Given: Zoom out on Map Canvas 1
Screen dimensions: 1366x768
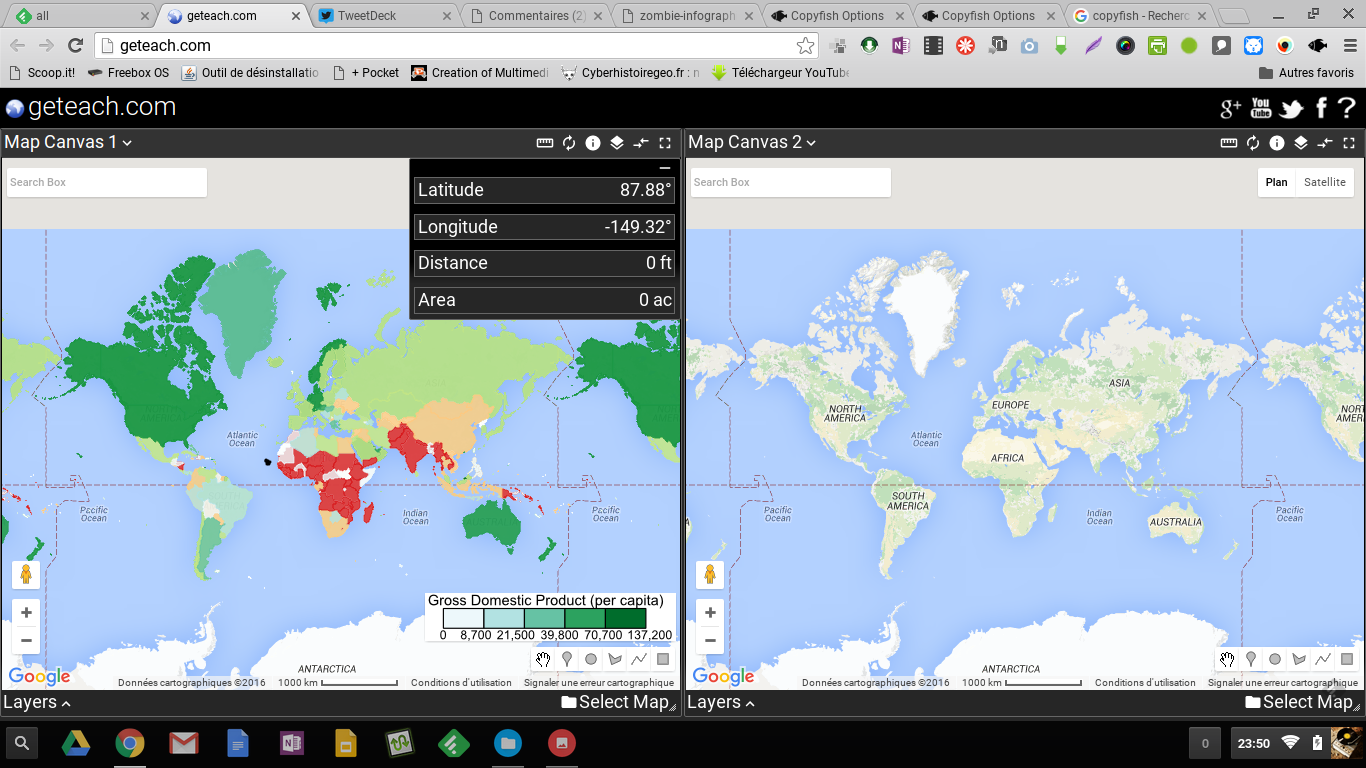Looking at the screenshot, I should tap(26, 640).
